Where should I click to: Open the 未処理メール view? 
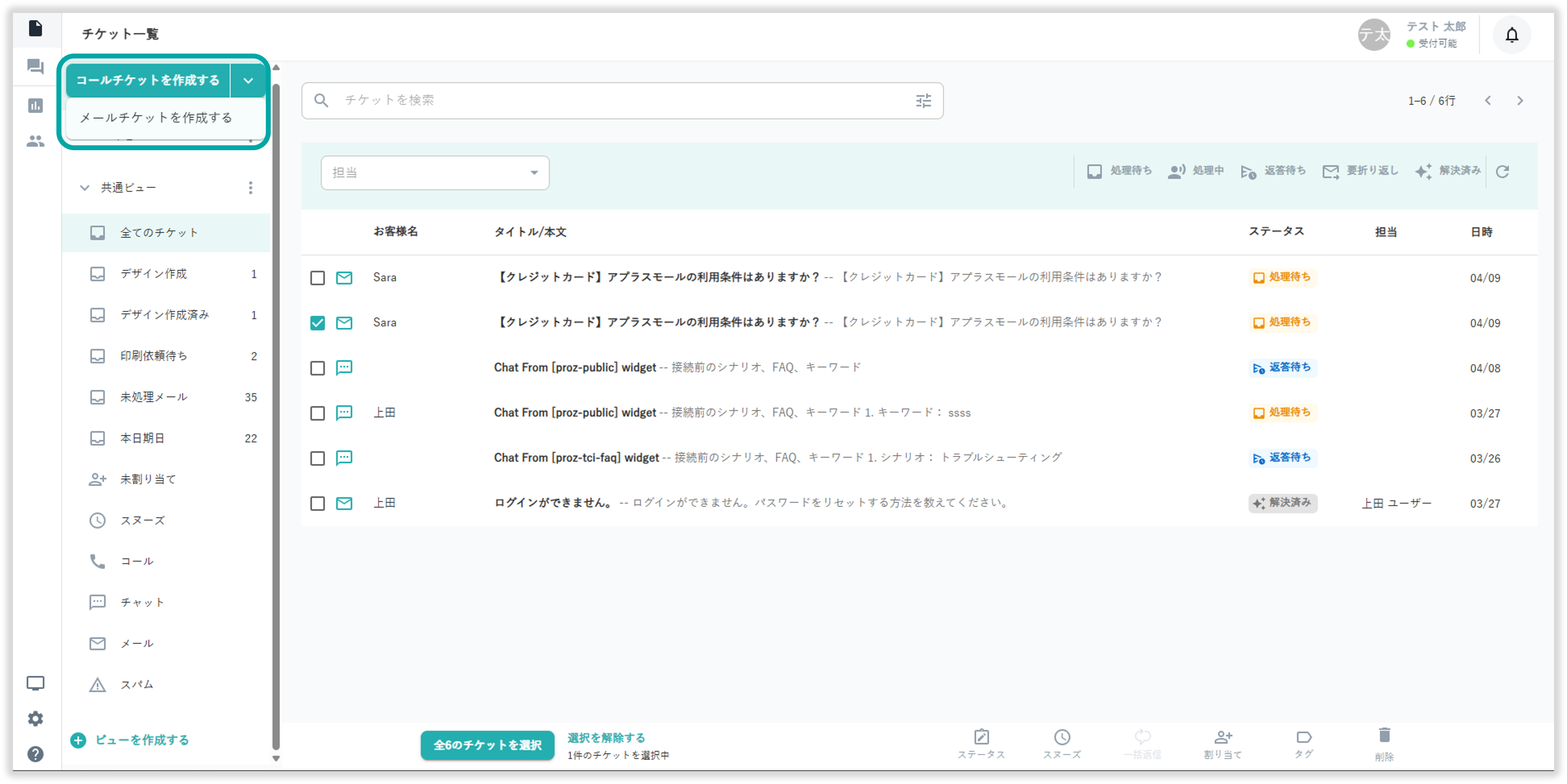click(154, 397)
